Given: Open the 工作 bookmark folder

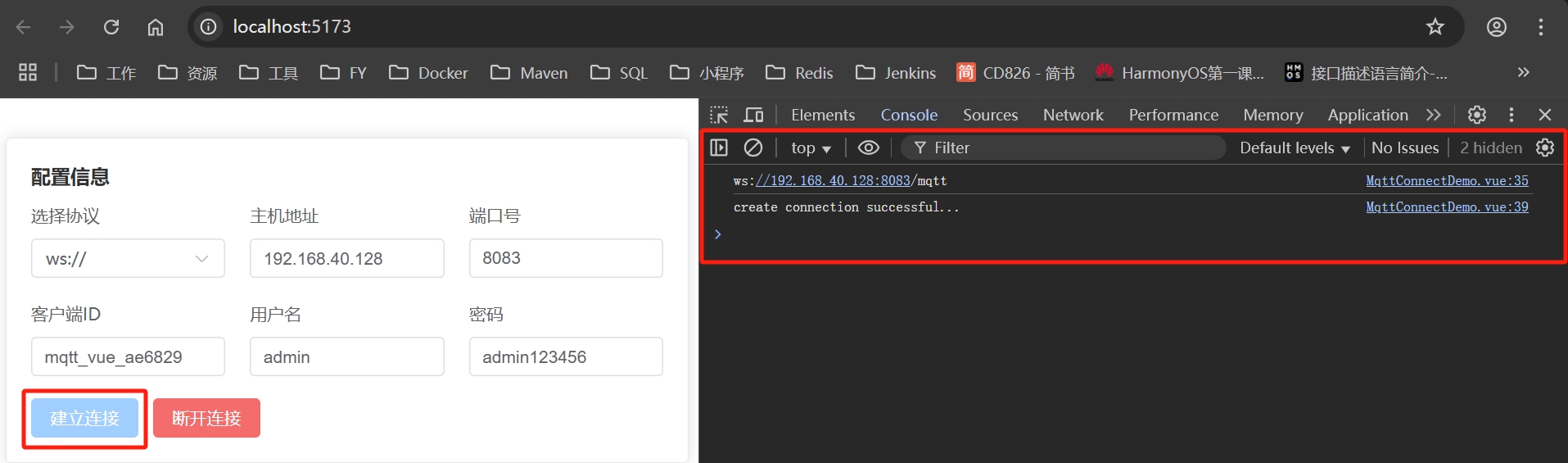Looking at the screenshot, I should [106, 73].
